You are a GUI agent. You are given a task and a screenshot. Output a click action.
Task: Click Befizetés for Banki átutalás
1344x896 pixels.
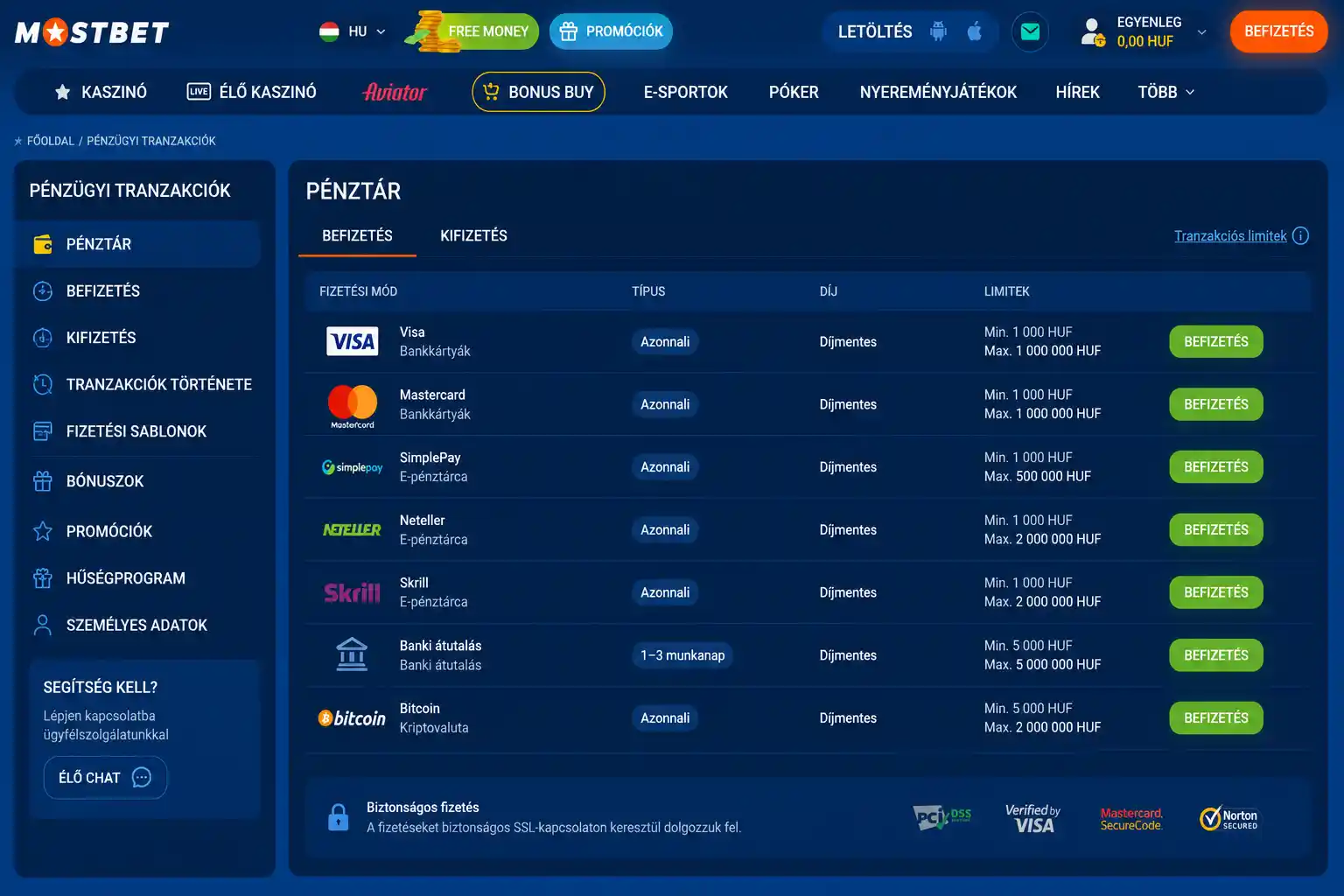tap(1216, 655)
